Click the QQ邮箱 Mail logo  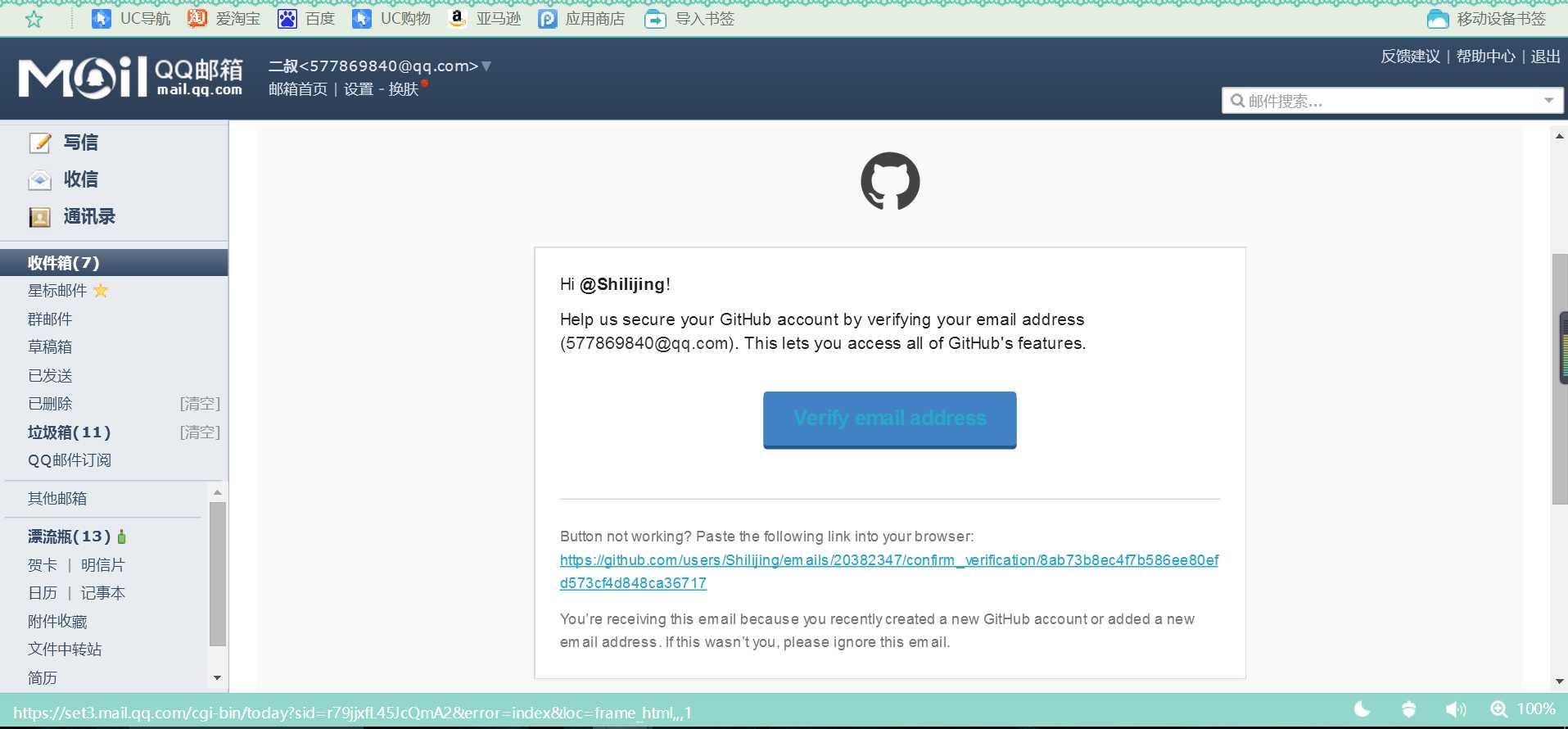click(x=131, y=78)
